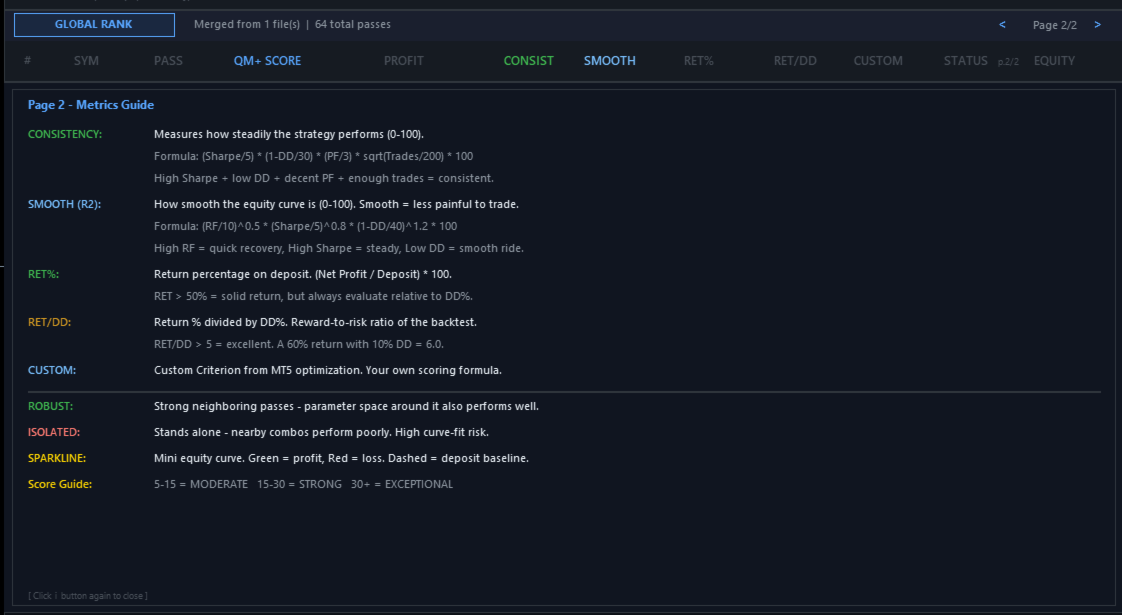1122x615 pixels.
Task: Sort by QM+ SCORE column
Action: point(267,61)
